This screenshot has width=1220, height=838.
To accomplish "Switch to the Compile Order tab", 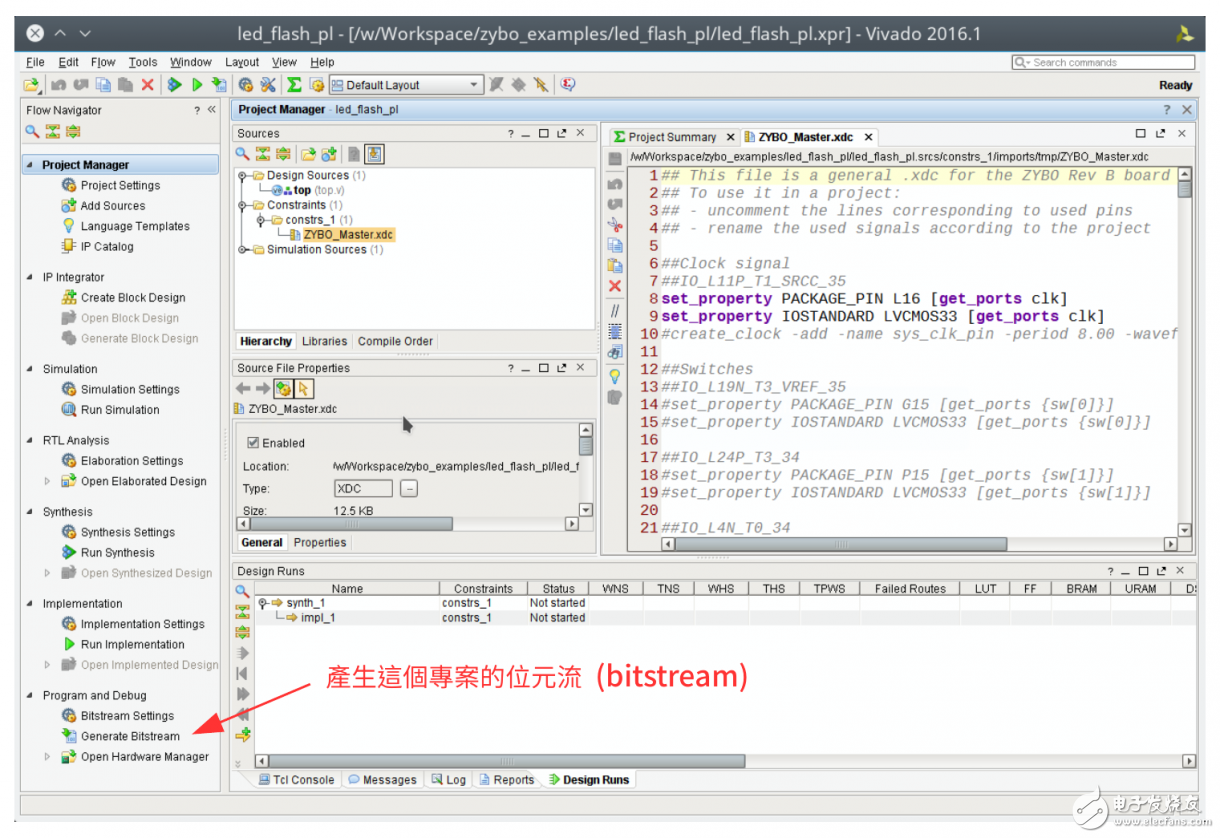I will pyautogui.click(x=395, y=341).
